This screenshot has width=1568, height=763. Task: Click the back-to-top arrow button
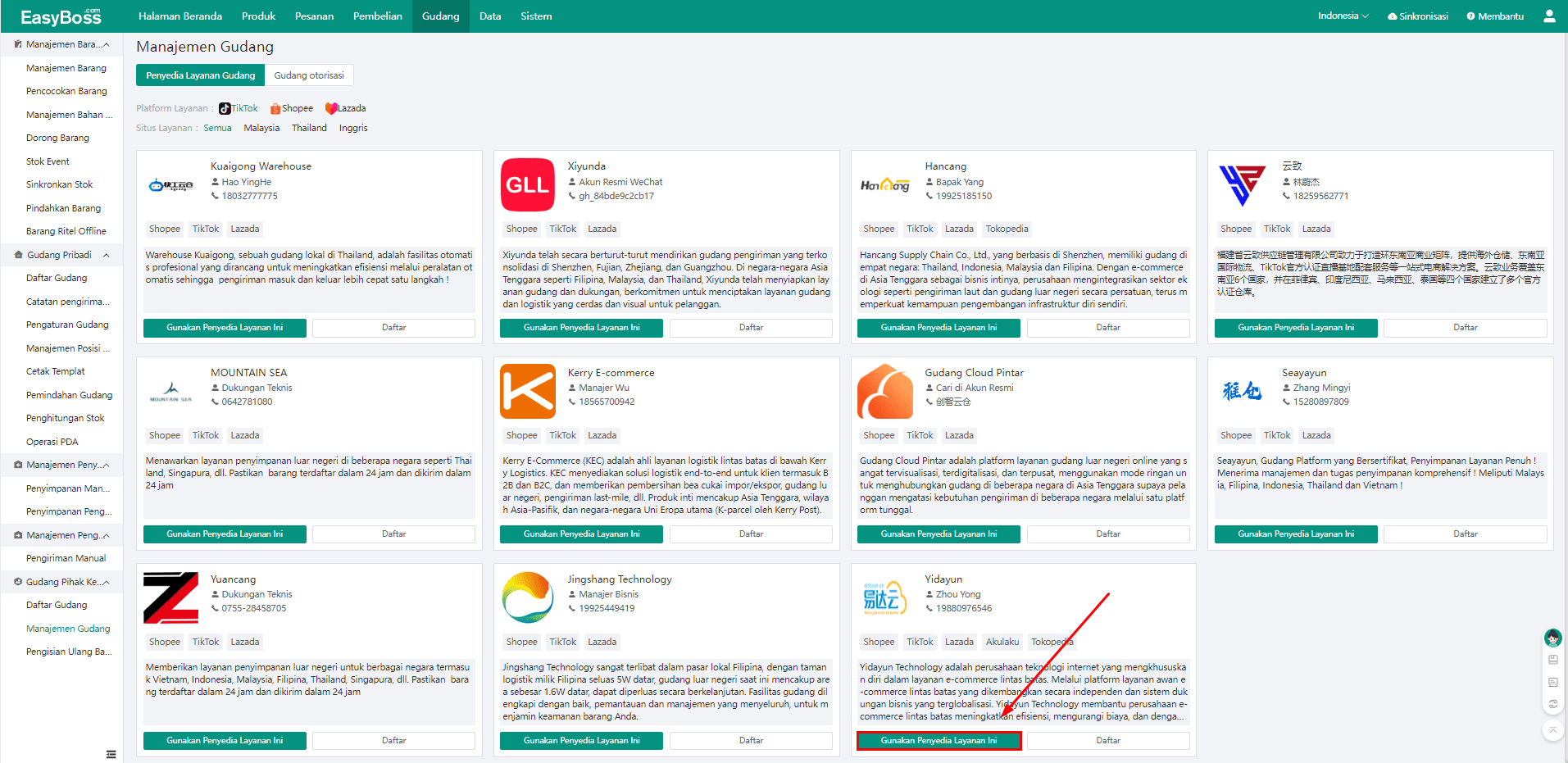(1552, 729)
